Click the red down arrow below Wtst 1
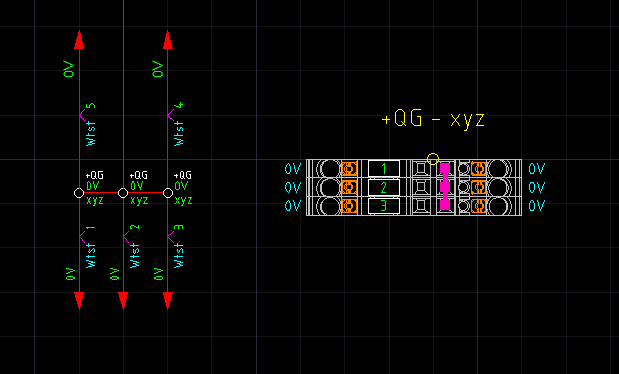 (79, 301)
